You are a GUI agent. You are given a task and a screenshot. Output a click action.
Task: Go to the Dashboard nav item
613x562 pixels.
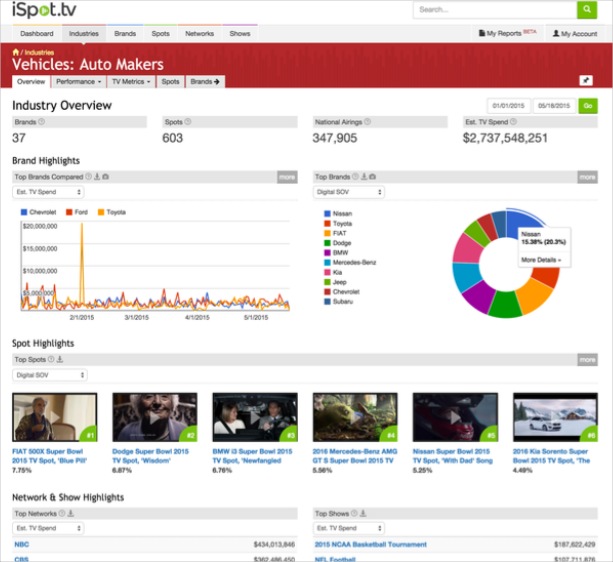(x=37, y=34)
